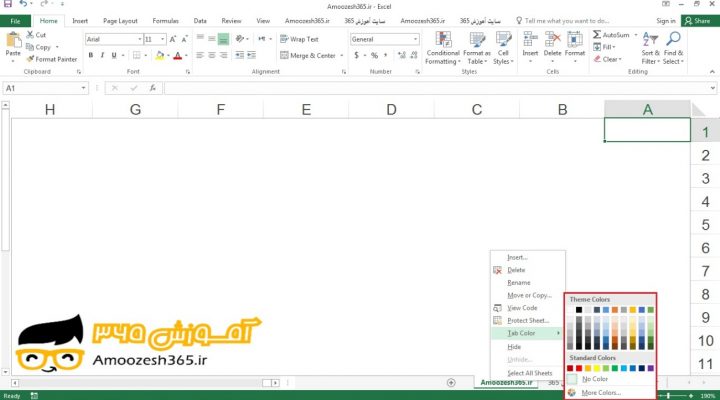Image resolution: width=720 pixels, height=400 pixels.
Task: Click the Sign in link
Action: (x=665, y=21)
